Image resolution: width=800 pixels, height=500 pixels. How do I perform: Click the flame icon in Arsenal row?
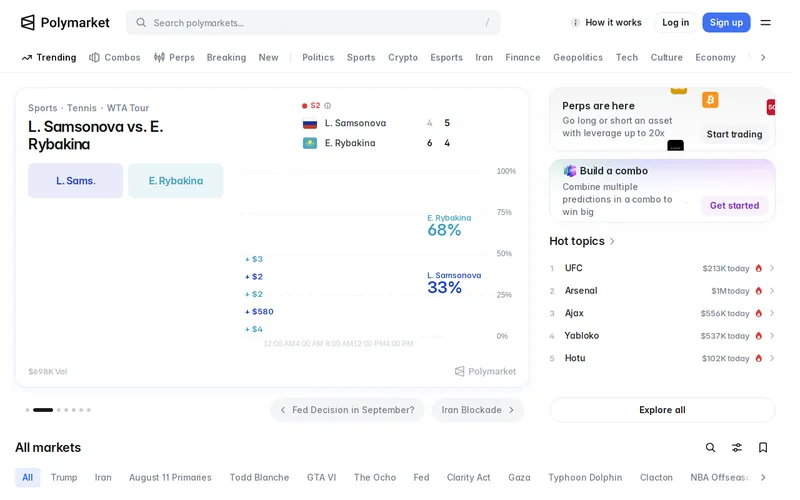click(759, 291)
